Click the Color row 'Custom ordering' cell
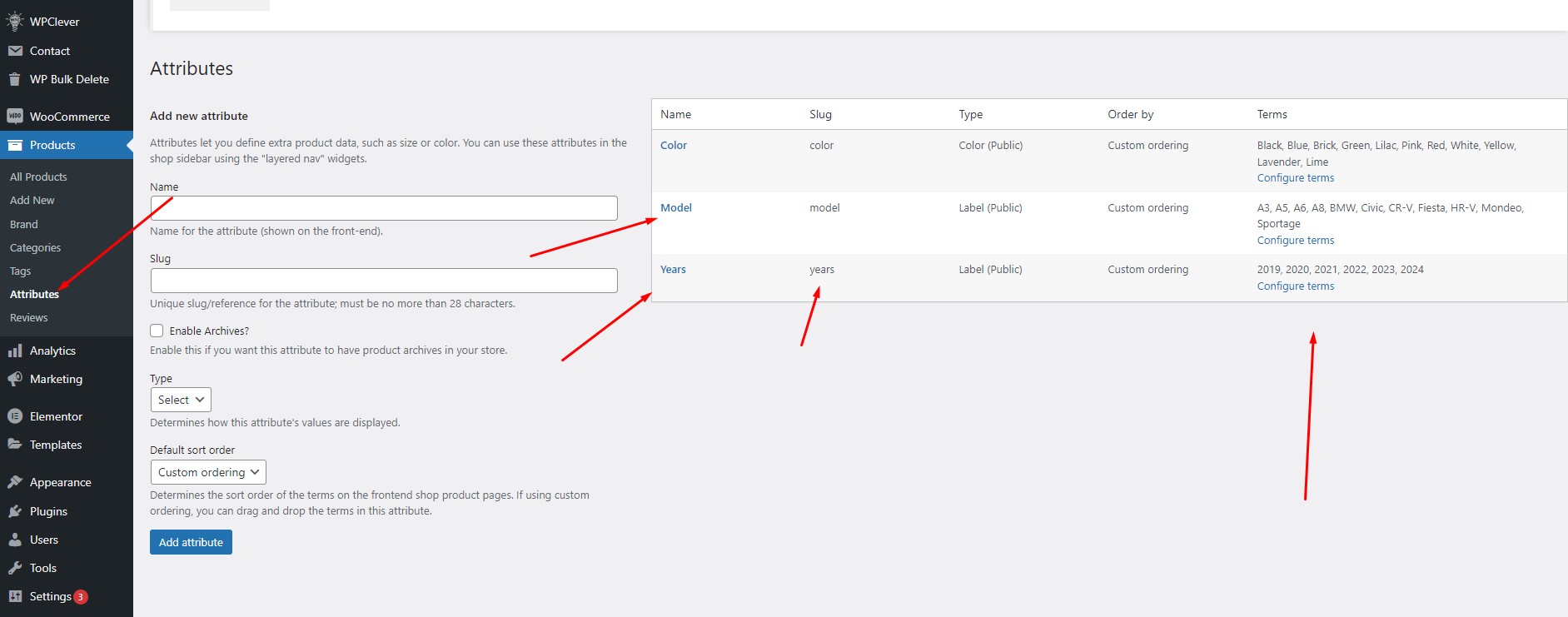 (1147, 145)
